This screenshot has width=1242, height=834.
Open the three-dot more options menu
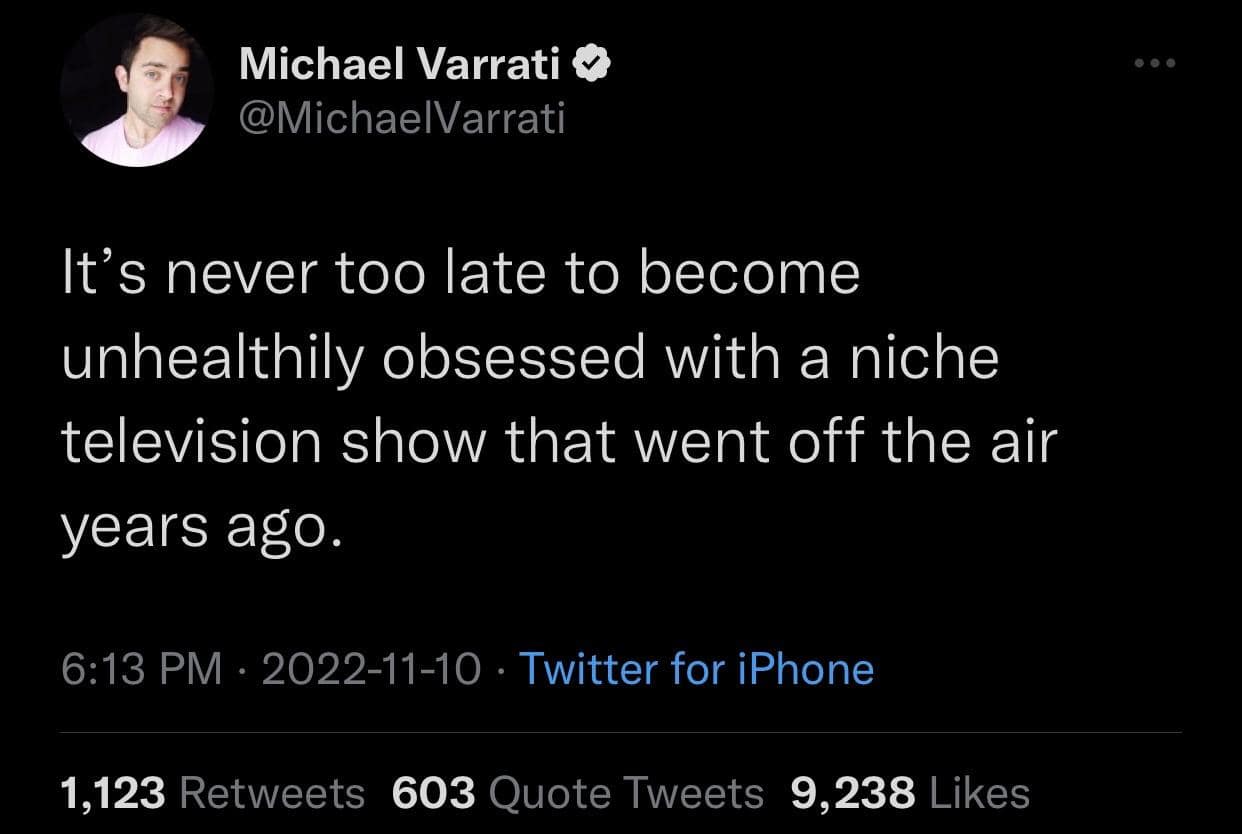tap(1157, 64)
